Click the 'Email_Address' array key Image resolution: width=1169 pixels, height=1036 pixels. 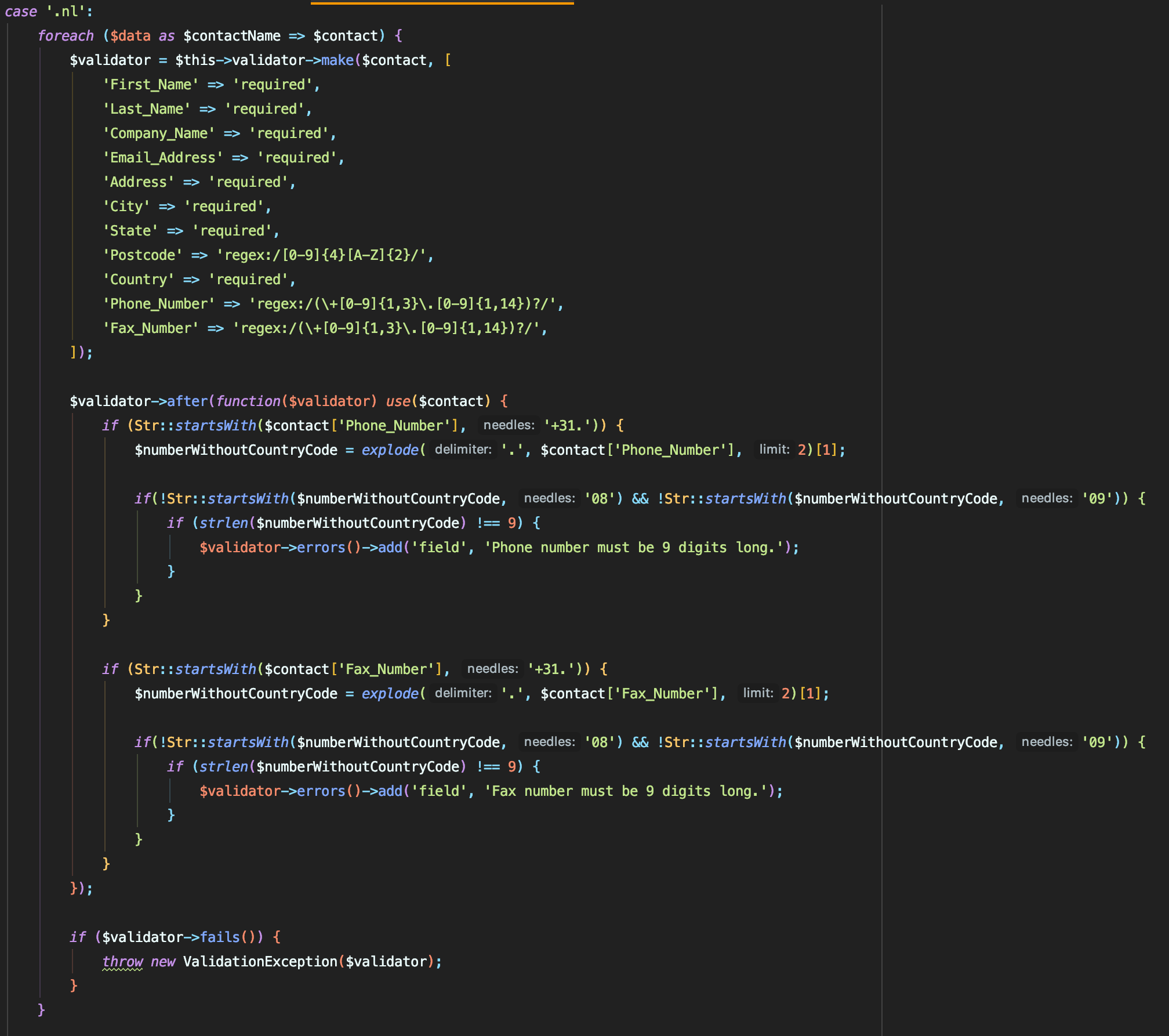coord(163,158)
